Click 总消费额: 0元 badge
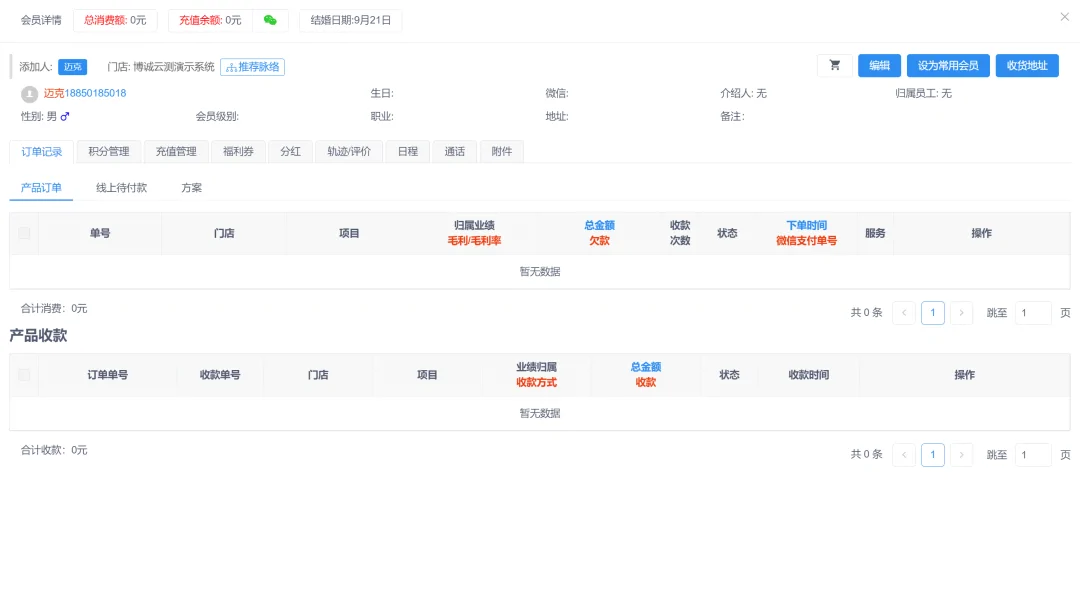Screen dimensions: 1080x605 115,20
